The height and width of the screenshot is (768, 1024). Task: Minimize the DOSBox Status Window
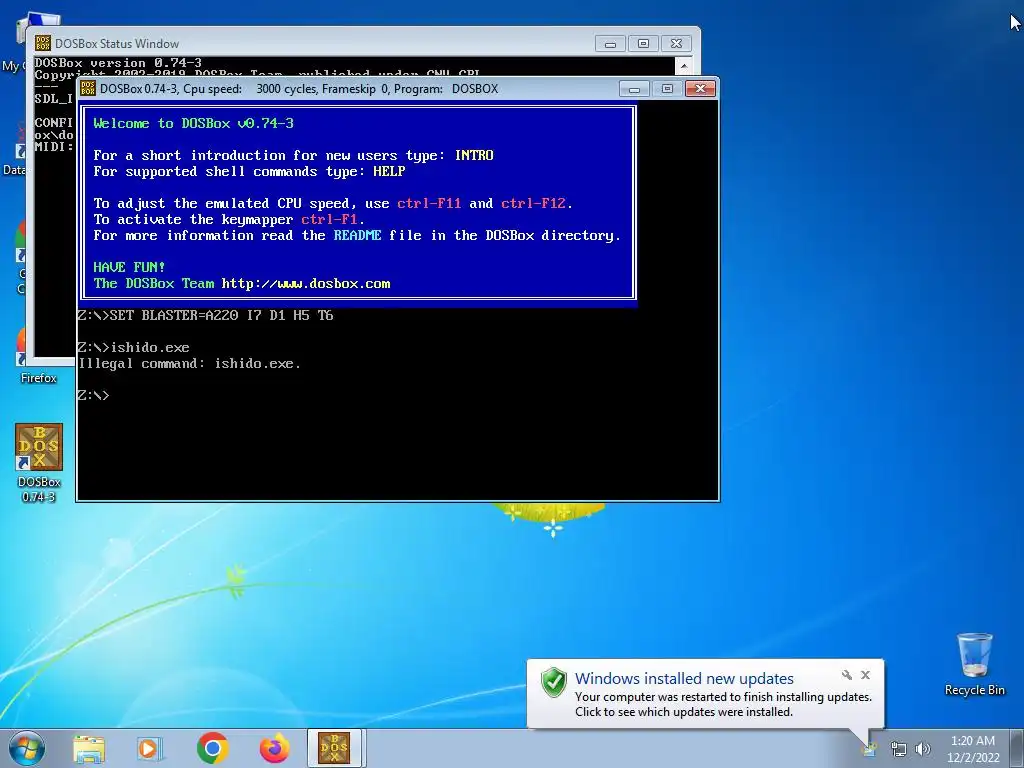(610, 44)
